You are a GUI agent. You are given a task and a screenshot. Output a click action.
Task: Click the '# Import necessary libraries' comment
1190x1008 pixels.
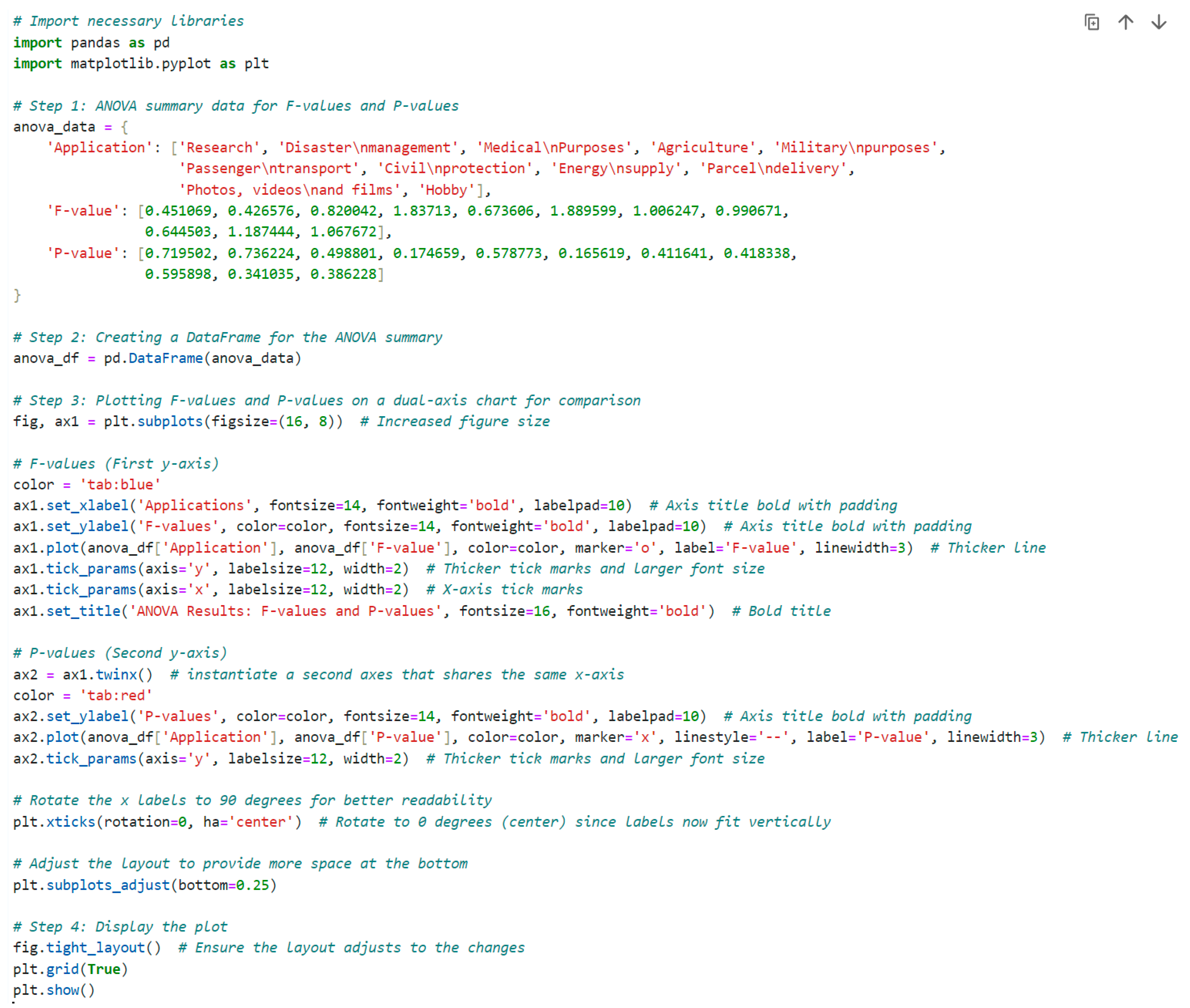pos(129,21)
